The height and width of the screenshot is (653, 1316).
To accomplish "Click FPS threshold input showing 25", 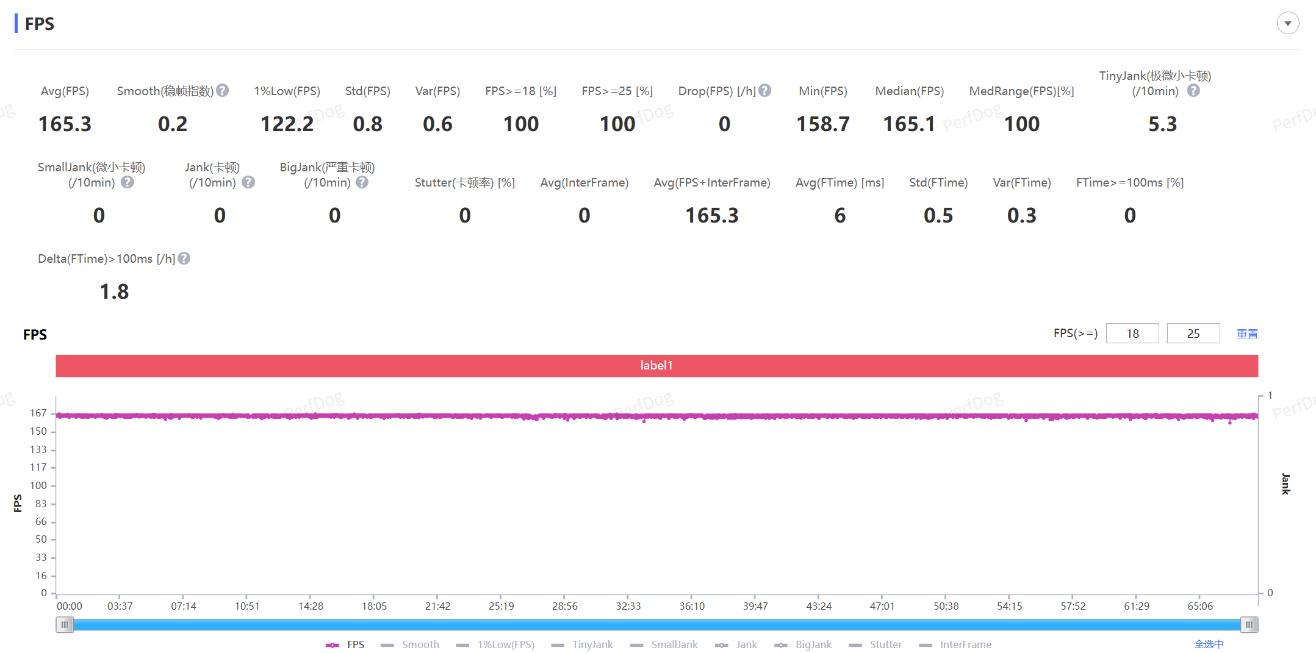I will [x=1192, y=334].
